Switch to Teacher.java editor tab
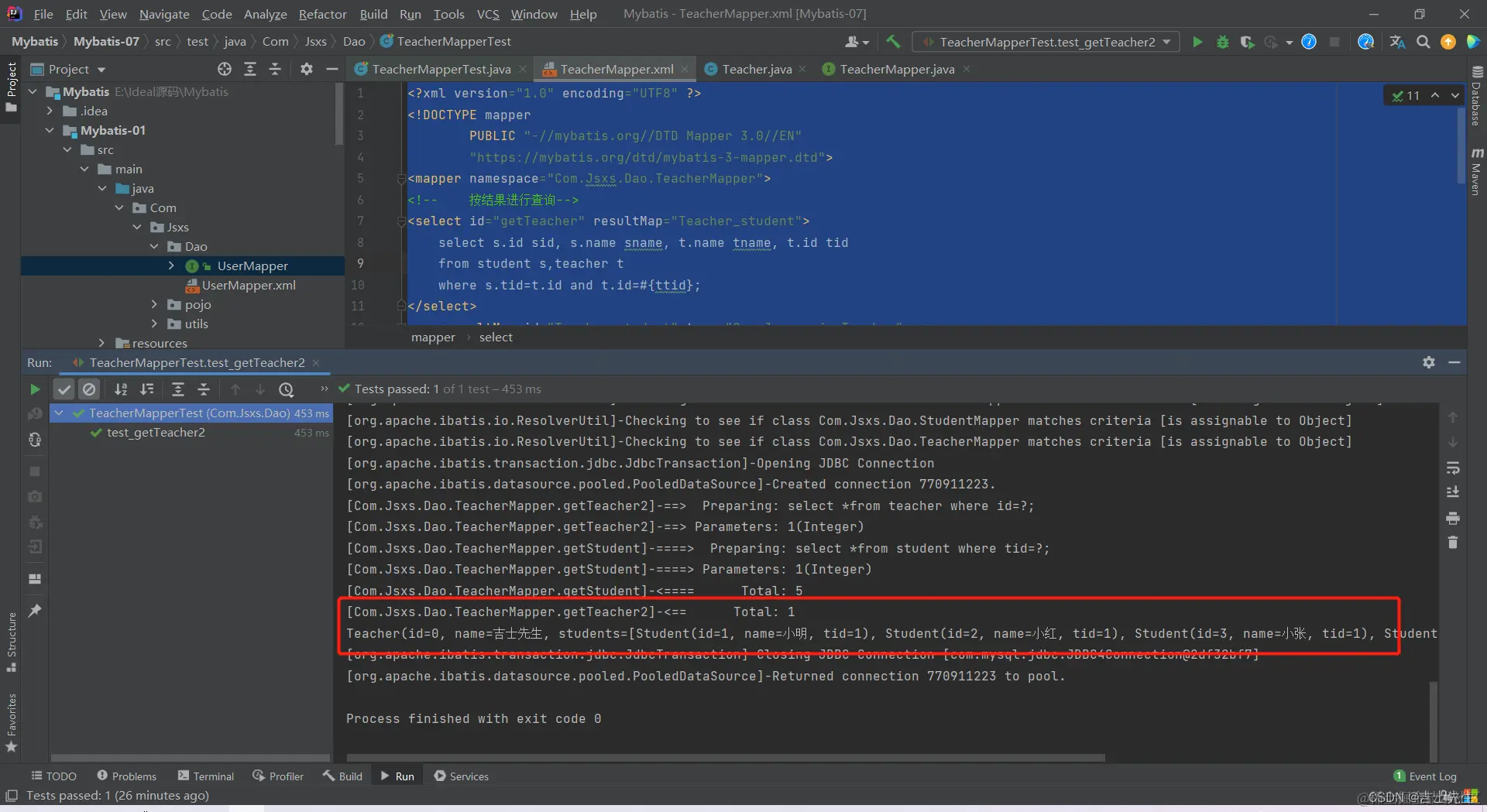The image size is (1487, 812). click(x=756, y=69)
